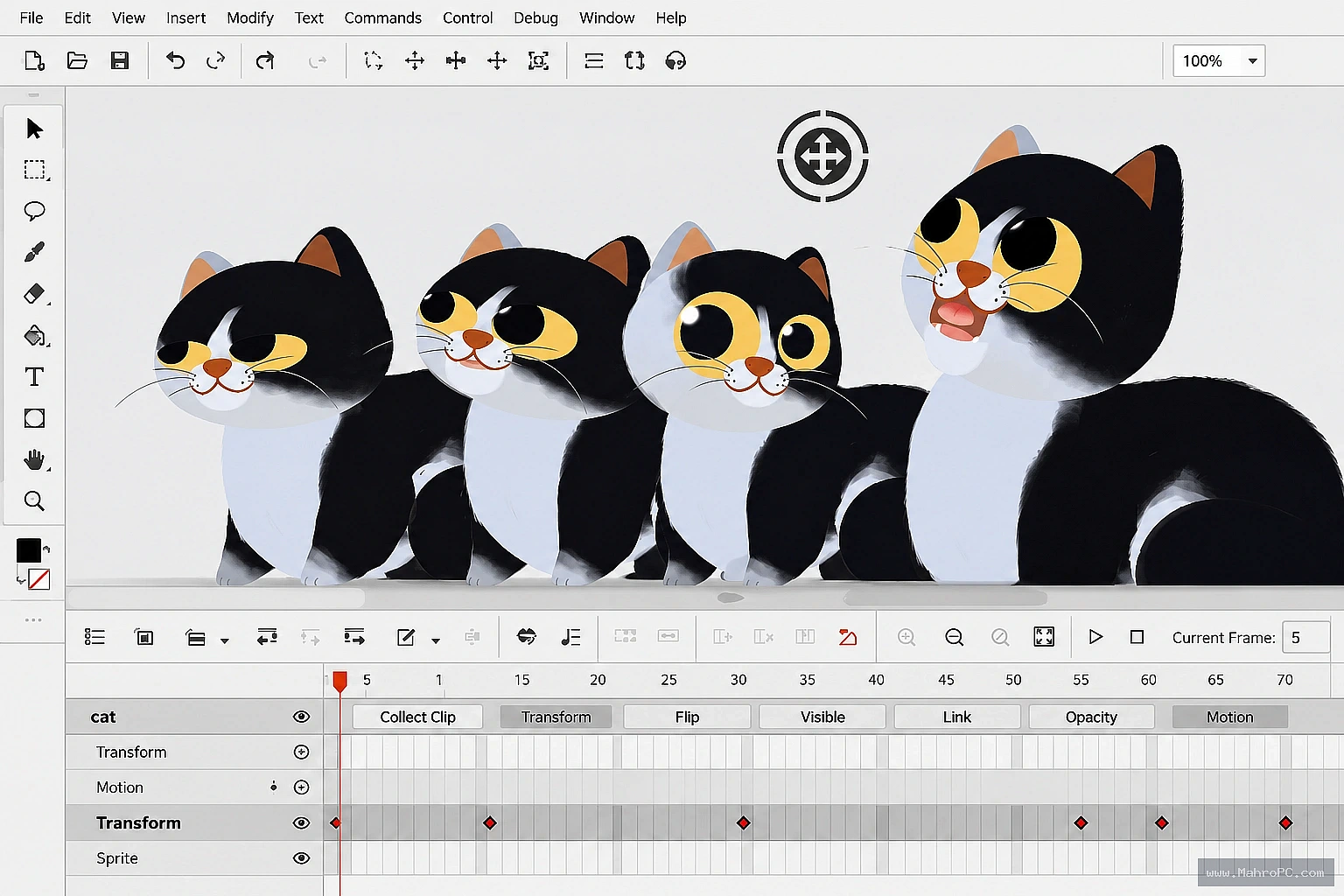The height and width of the screenshot is (896, 1344).
Task: Click the red playhead marker
Action: point(339,682)
